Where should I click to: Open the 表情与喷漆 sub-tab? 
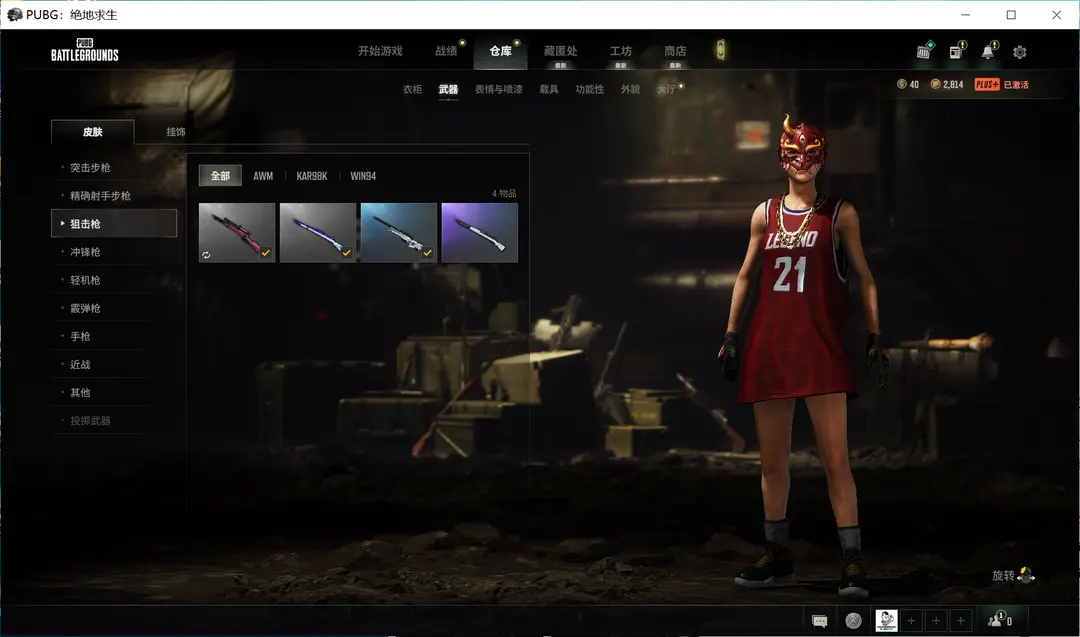(499, 89)
